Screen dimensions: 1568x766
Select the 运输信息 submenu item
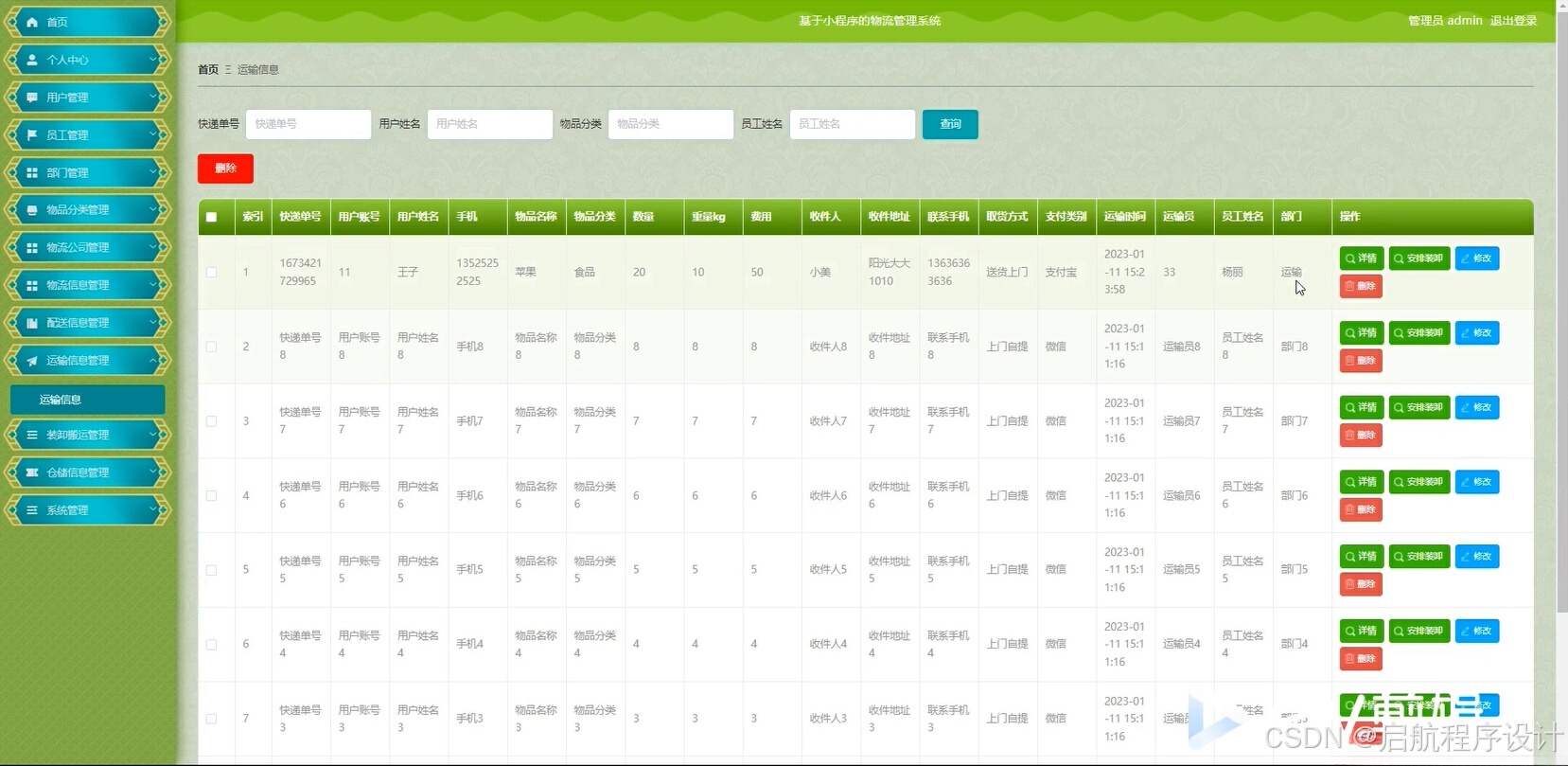click(x=87, y=400)
